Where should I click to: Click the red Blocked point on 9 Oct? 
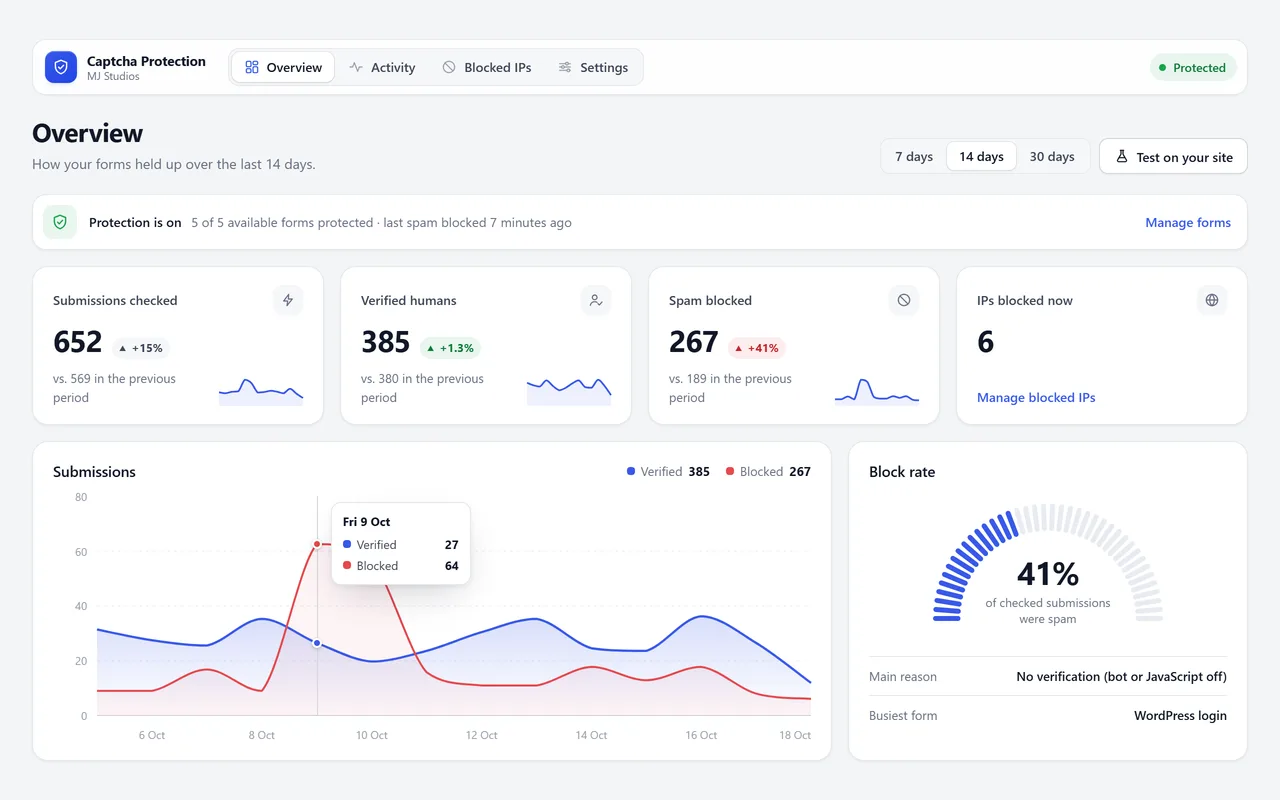pos(317,544)
